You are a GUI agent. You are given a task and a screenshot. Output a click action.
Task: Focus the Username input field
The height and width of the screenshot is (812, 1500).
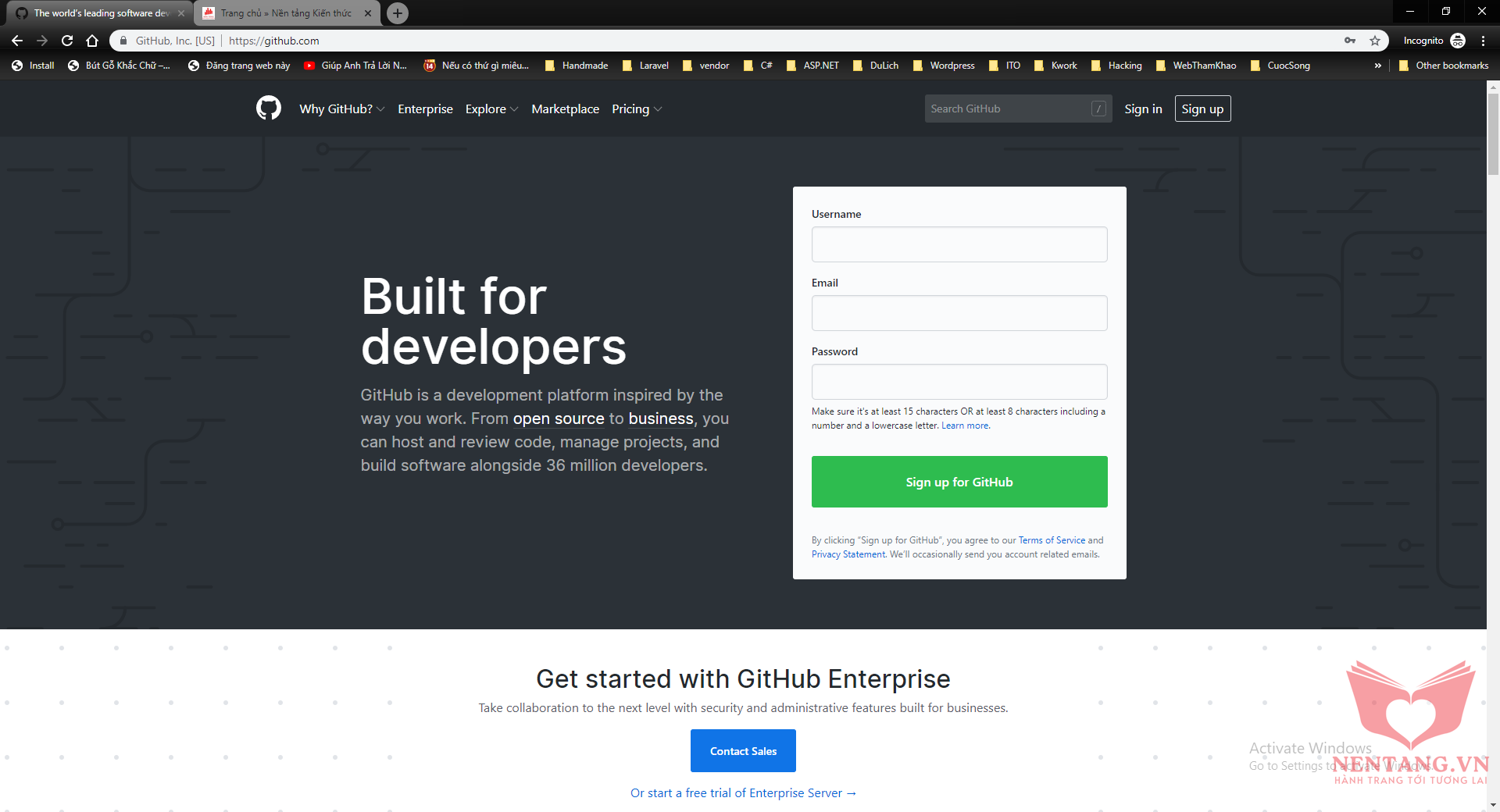[959, 244]
